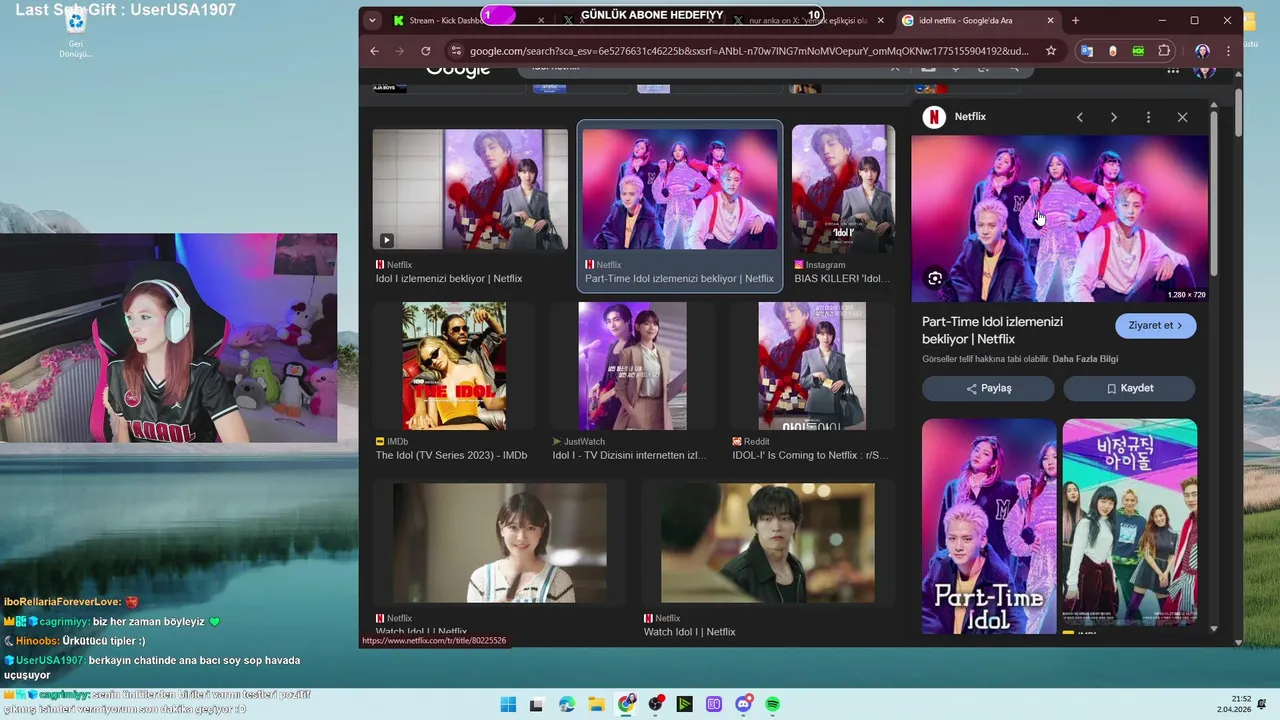
Task: Open the JustWatch Idol I poster thumbnail
Action: coord(632,366)
